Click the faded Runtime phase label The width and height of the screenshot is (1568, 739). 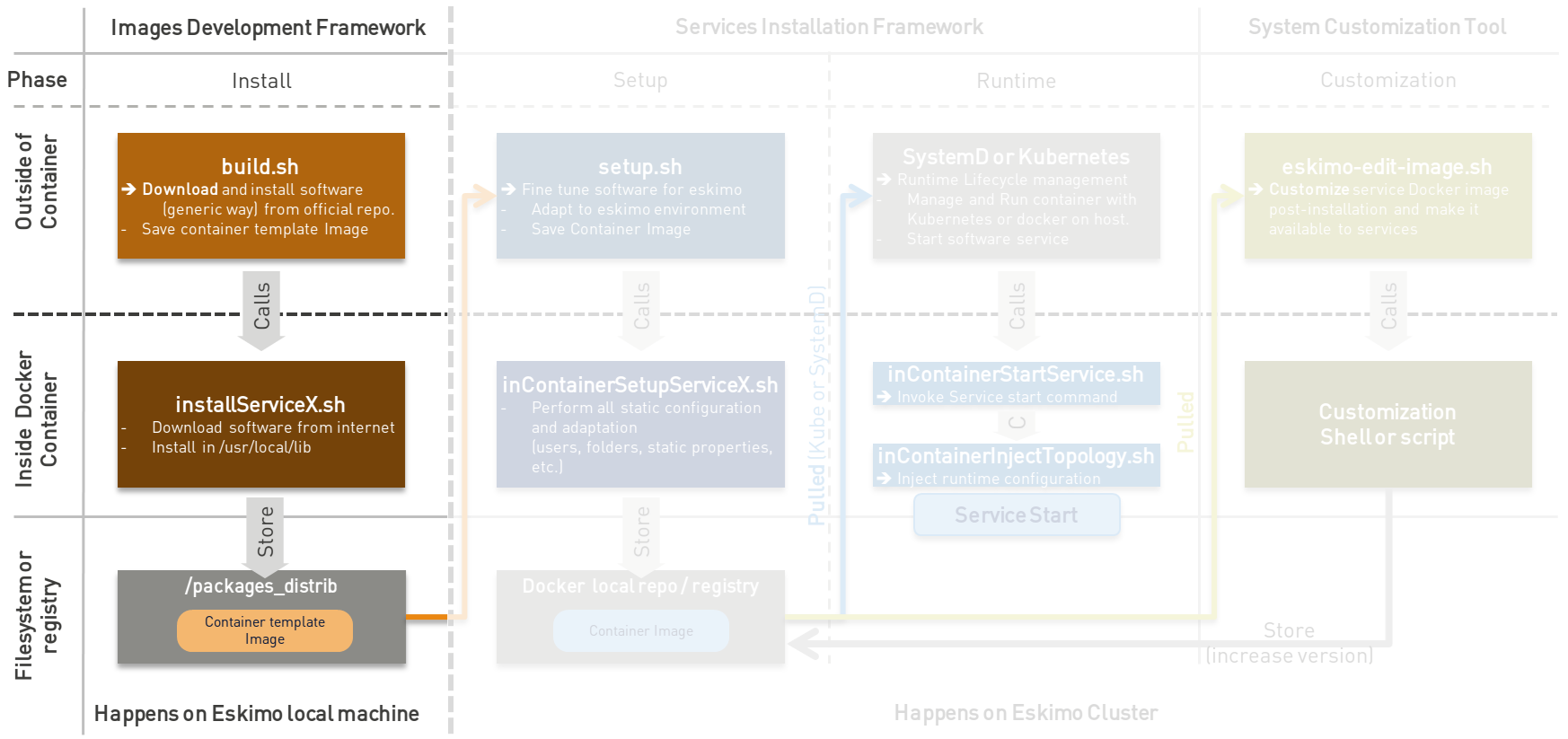(x=1017, y=81)
